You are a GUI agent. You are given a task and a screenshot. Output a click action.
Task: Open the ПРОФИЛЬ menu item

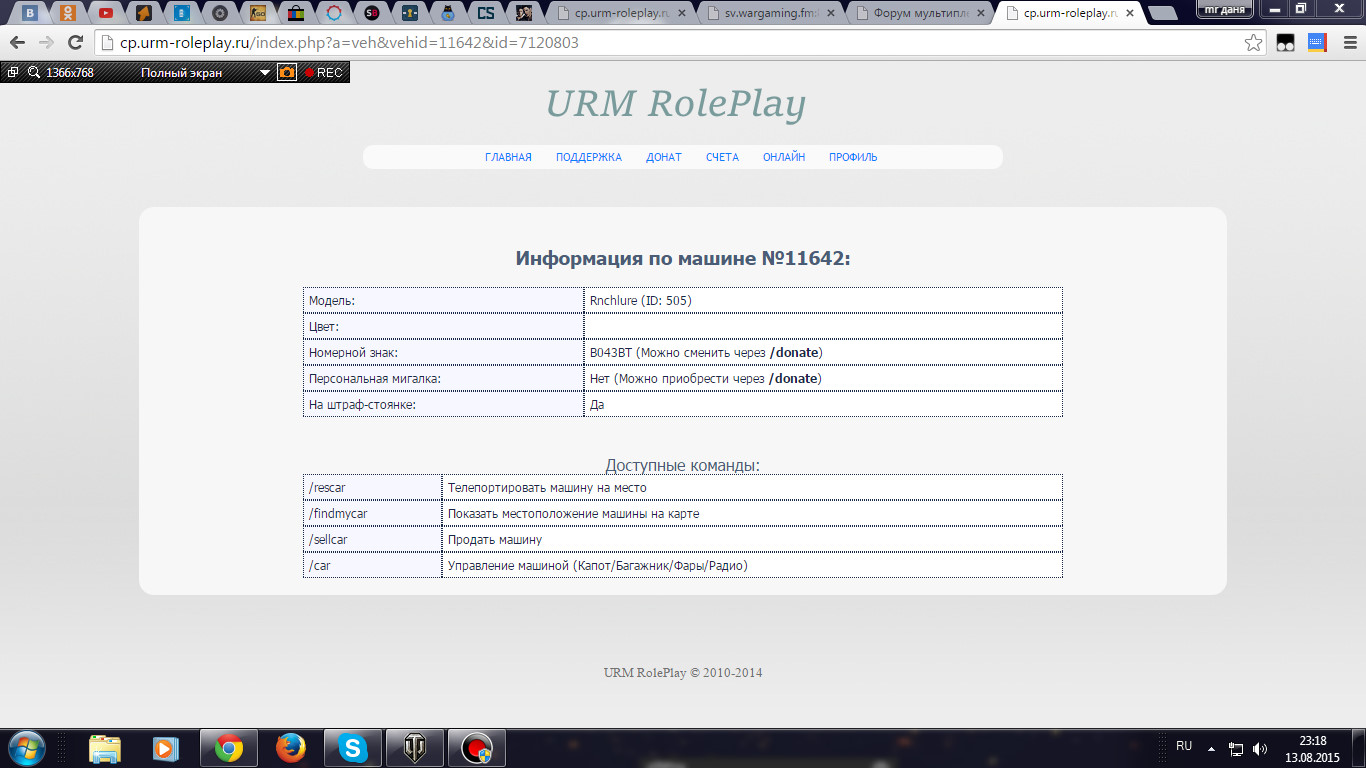tap(853, 157)
